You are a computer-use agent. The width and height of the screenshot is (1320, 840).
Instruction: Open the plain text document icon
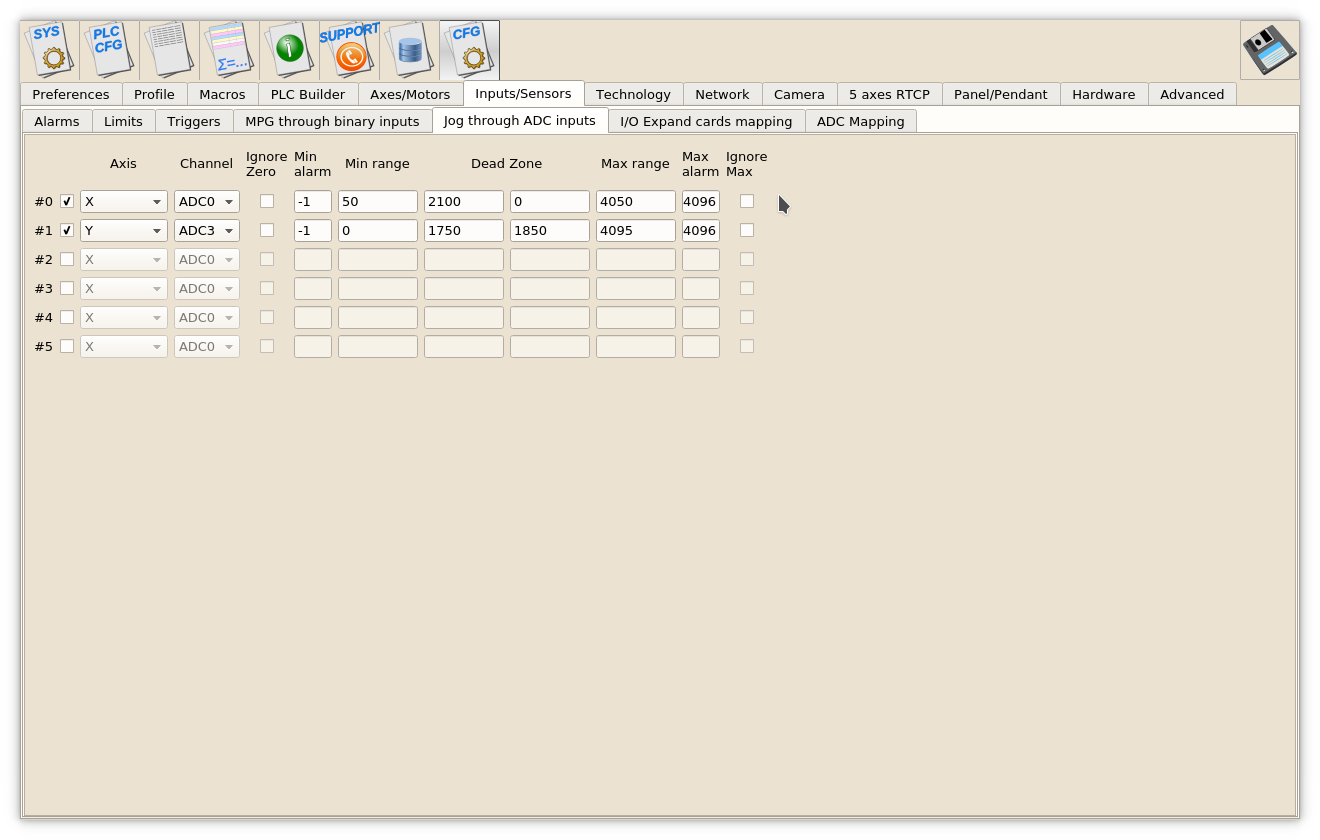[169, 50]
